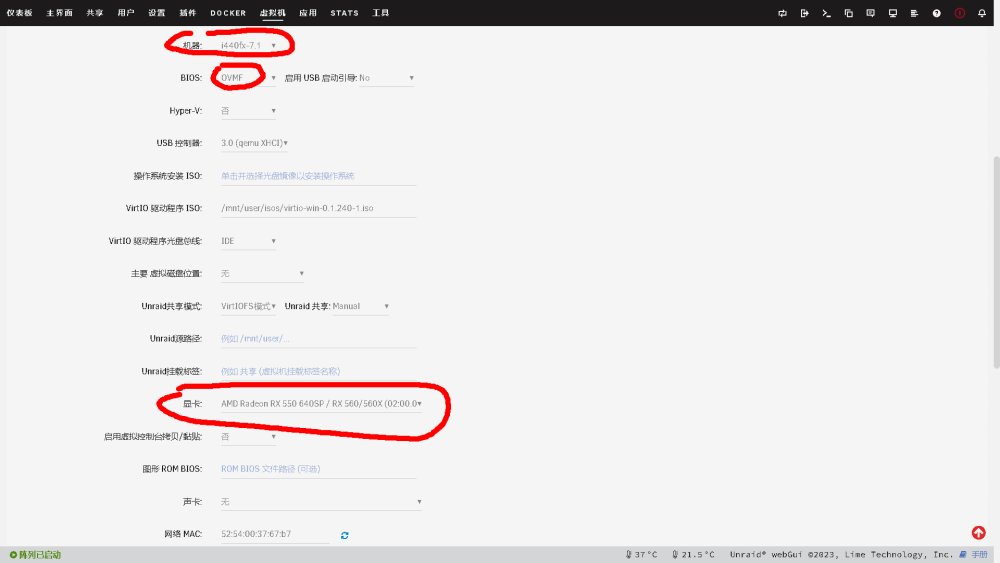Open the 显卡 AMD Radeon RX 550 dropdown
This screenshot has width=1000, height=563.
(x=321, y=404)
